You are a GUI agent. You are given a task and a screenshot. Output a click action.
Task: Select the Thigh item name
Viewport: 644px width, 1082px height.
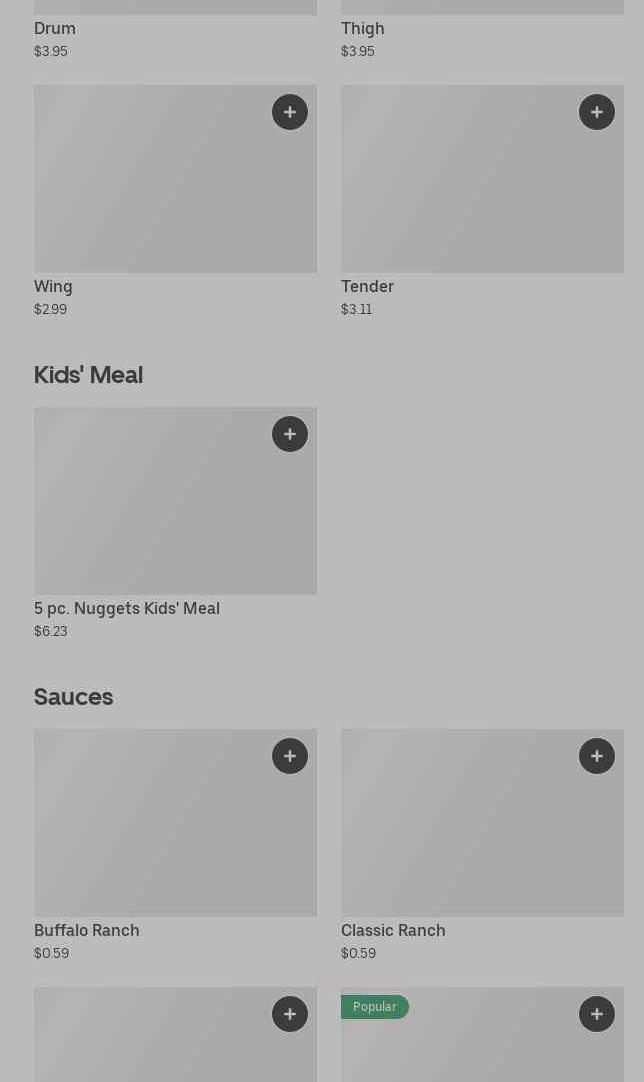(x=363, y=28)
